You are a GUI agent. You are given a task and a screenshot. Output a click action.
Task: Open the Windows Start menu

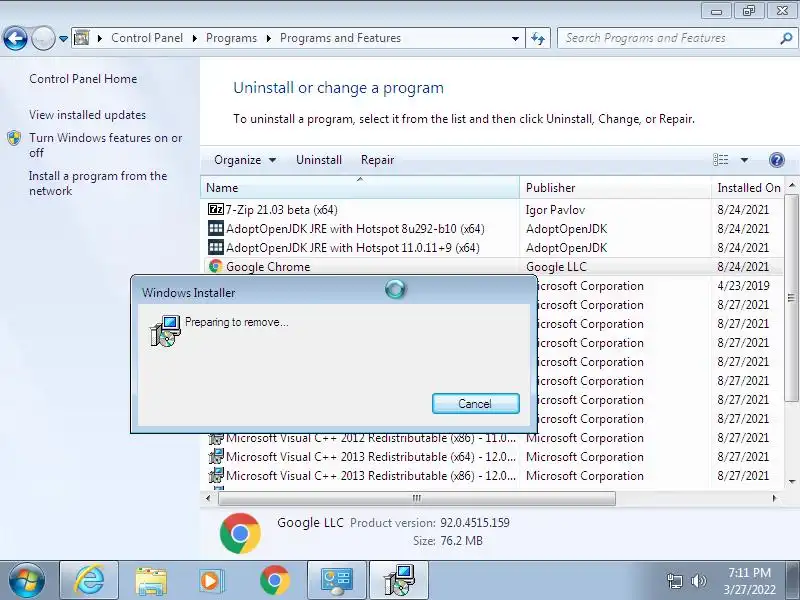pos(26,581)
